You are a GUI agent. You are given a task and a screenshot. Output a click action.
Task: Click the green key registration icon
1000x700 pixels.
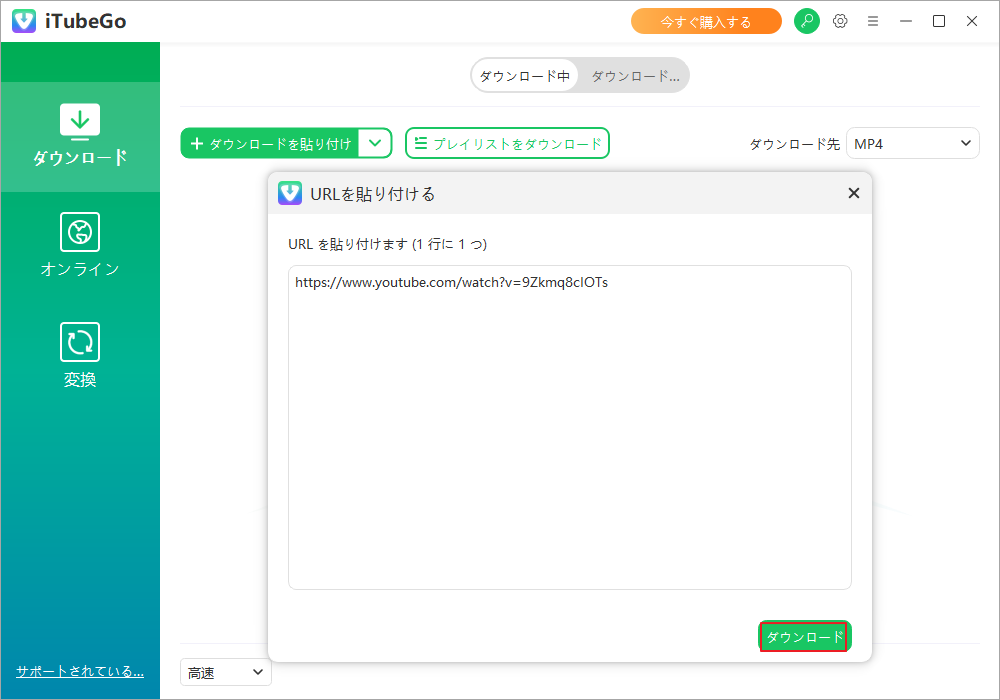tap(807, 21)
